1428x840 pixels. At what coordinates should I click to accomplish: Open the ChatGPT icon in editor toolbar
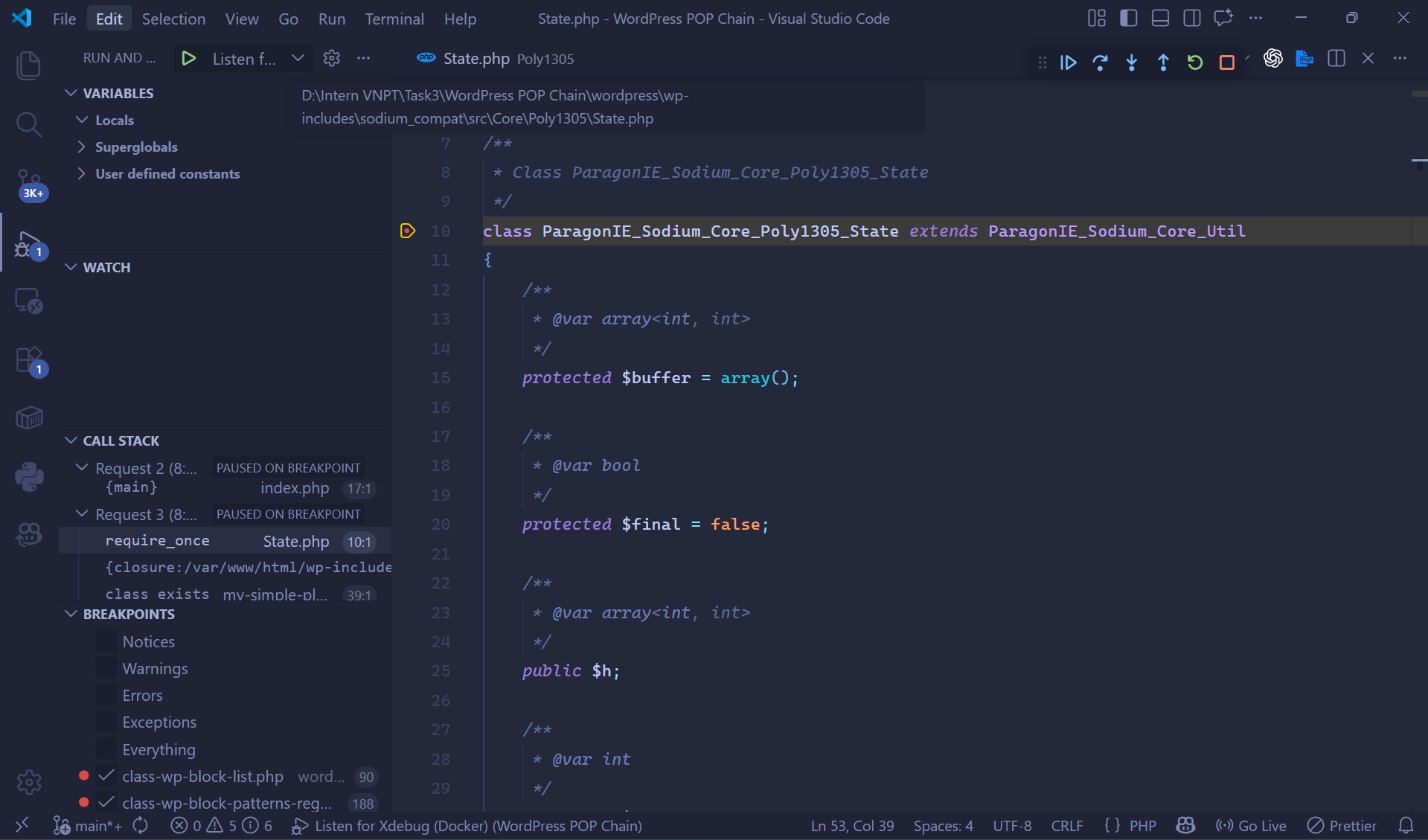(1273, 58)
